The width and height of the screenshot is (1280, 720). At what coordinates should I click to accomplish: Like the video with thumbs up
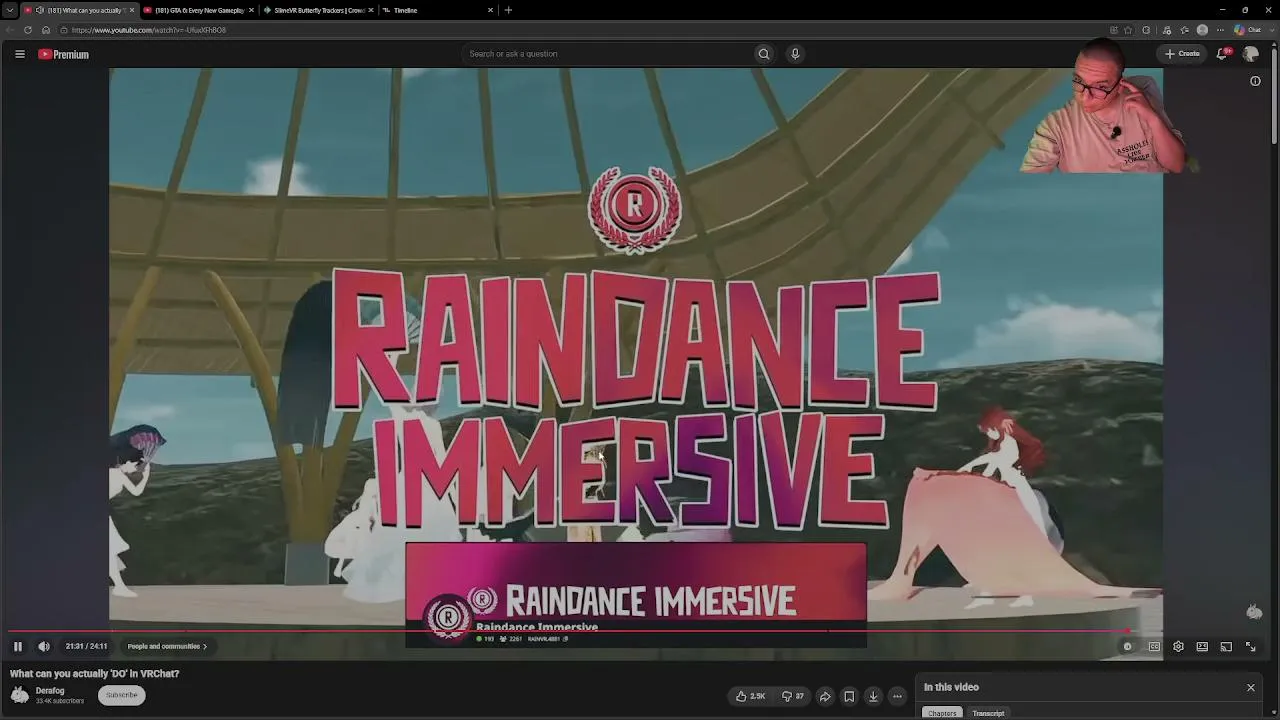pos(751,696)
